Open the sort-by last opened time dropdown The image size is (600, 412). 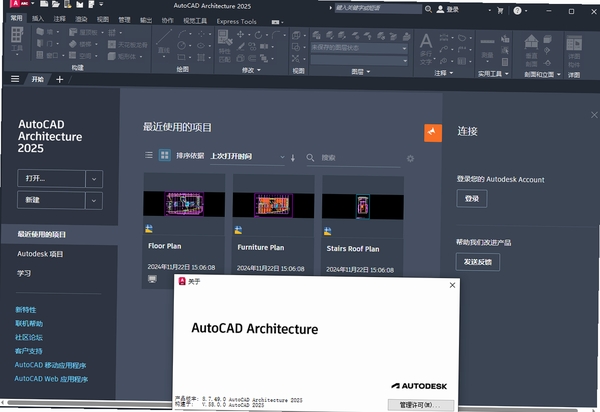(x=247, y=156)
